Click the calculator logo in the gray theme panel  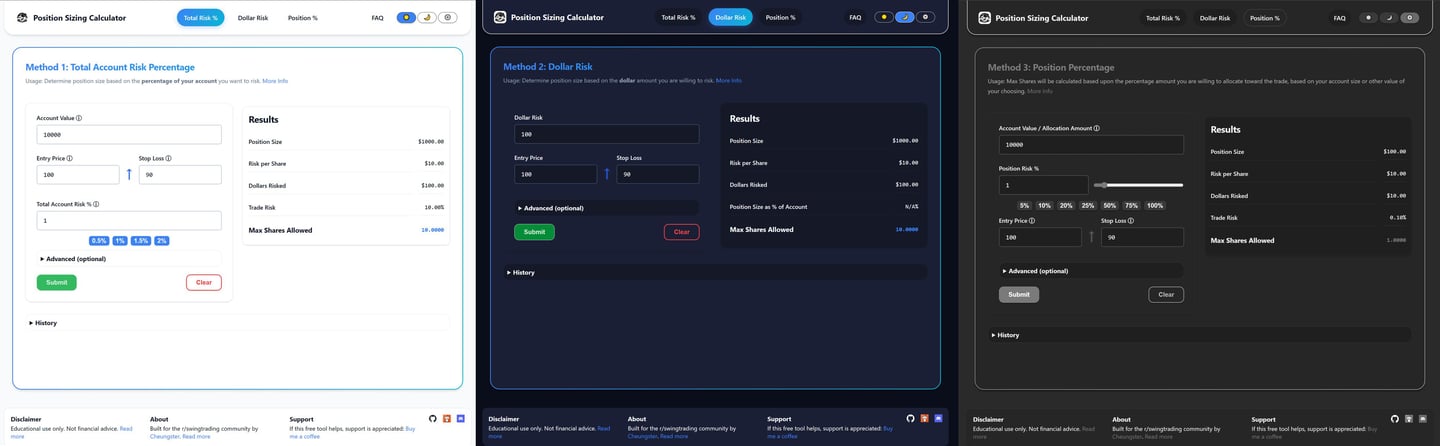[985, 17]
